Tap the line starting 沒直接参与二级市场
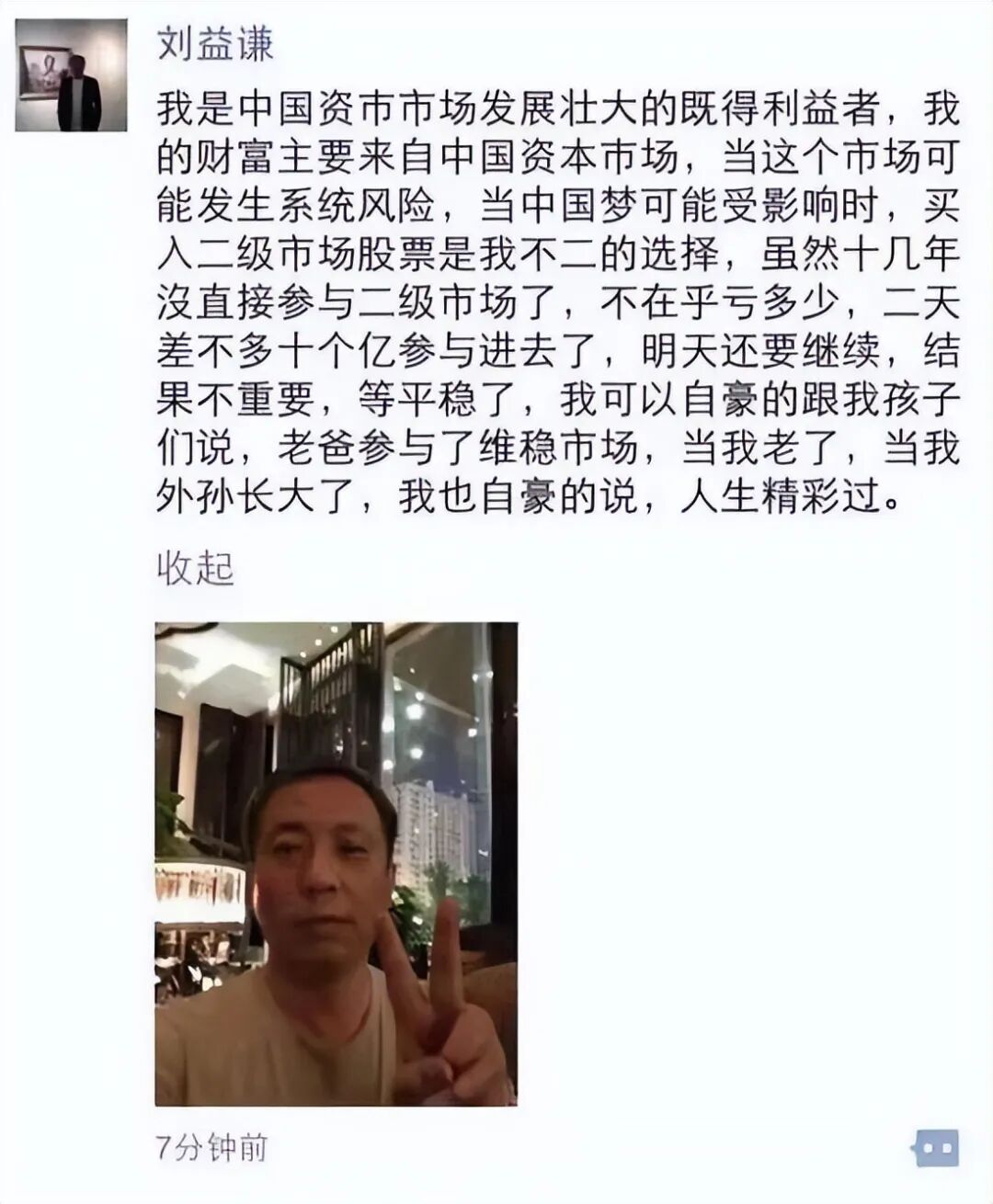Viewport: 993px width, 1204px height. click(x=558, y=304)
